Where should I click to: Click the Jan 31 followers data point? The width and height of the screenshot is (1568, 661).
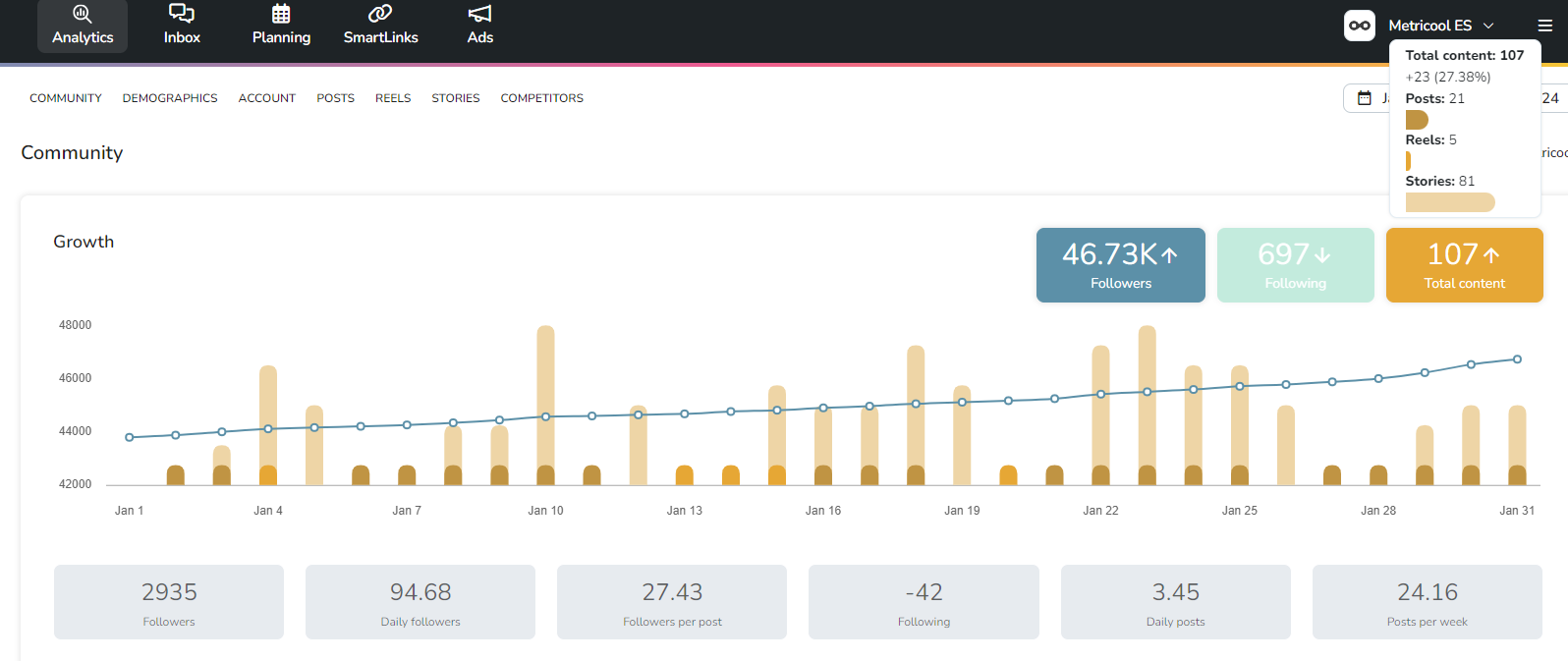click(1517, 359)
